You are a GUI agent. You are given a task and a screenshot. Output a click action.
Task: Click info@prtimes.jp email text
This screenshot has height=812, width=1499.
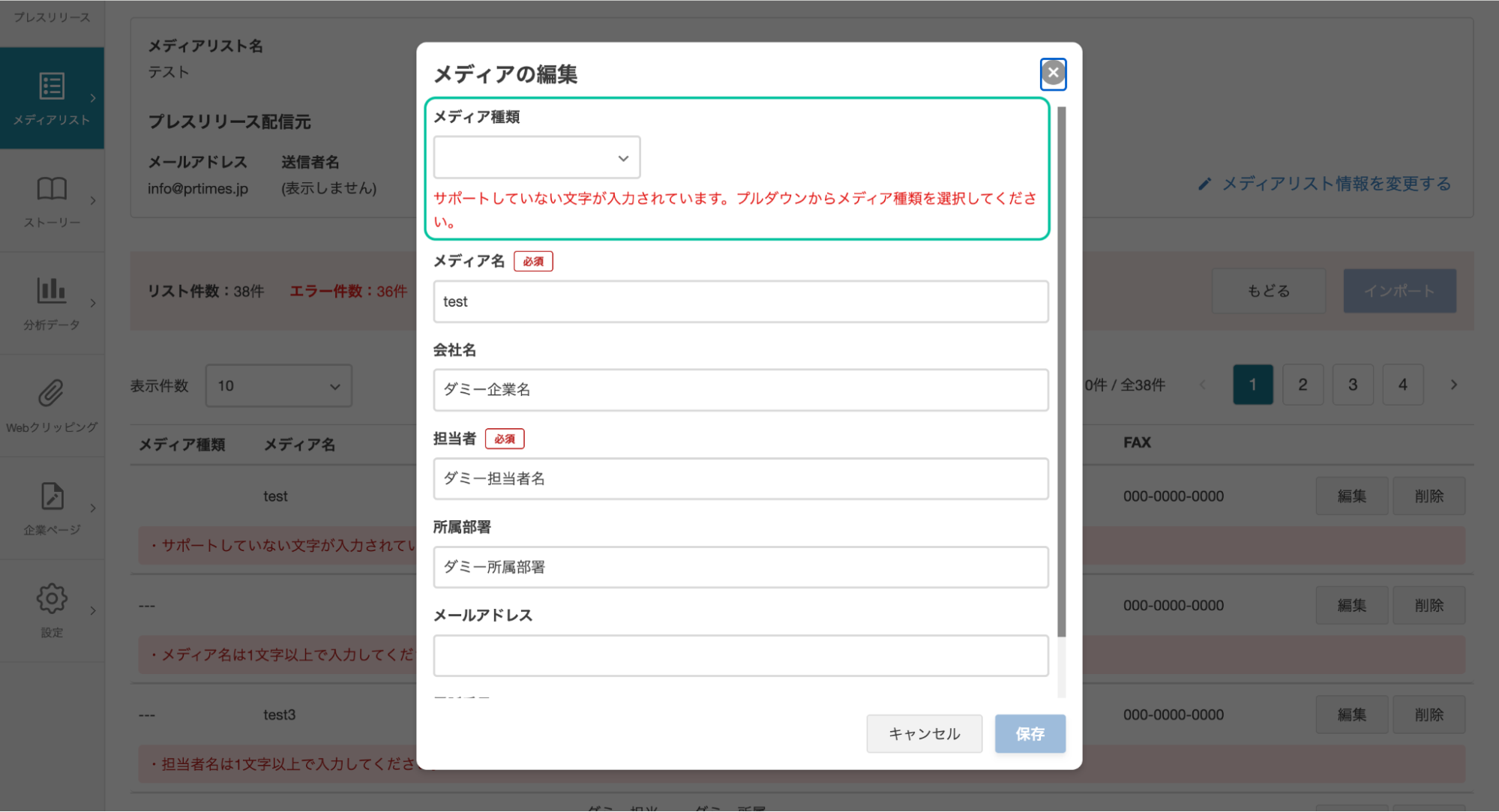[197, 188]
